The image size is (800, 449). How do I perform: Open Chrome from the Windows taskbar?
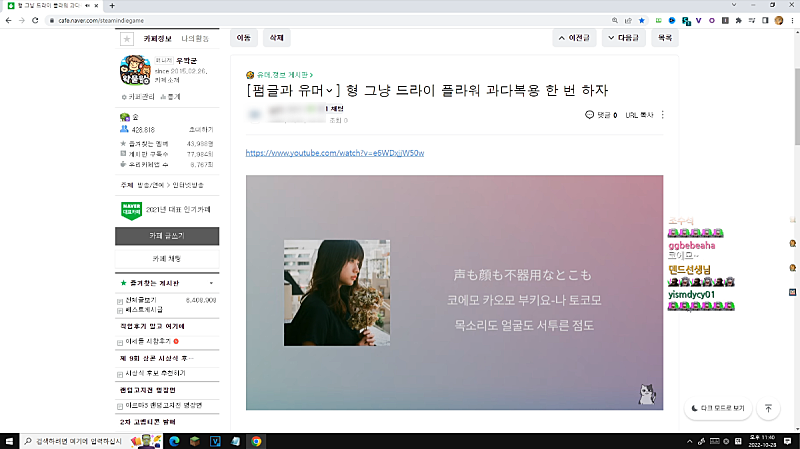[x=256, y=440]
